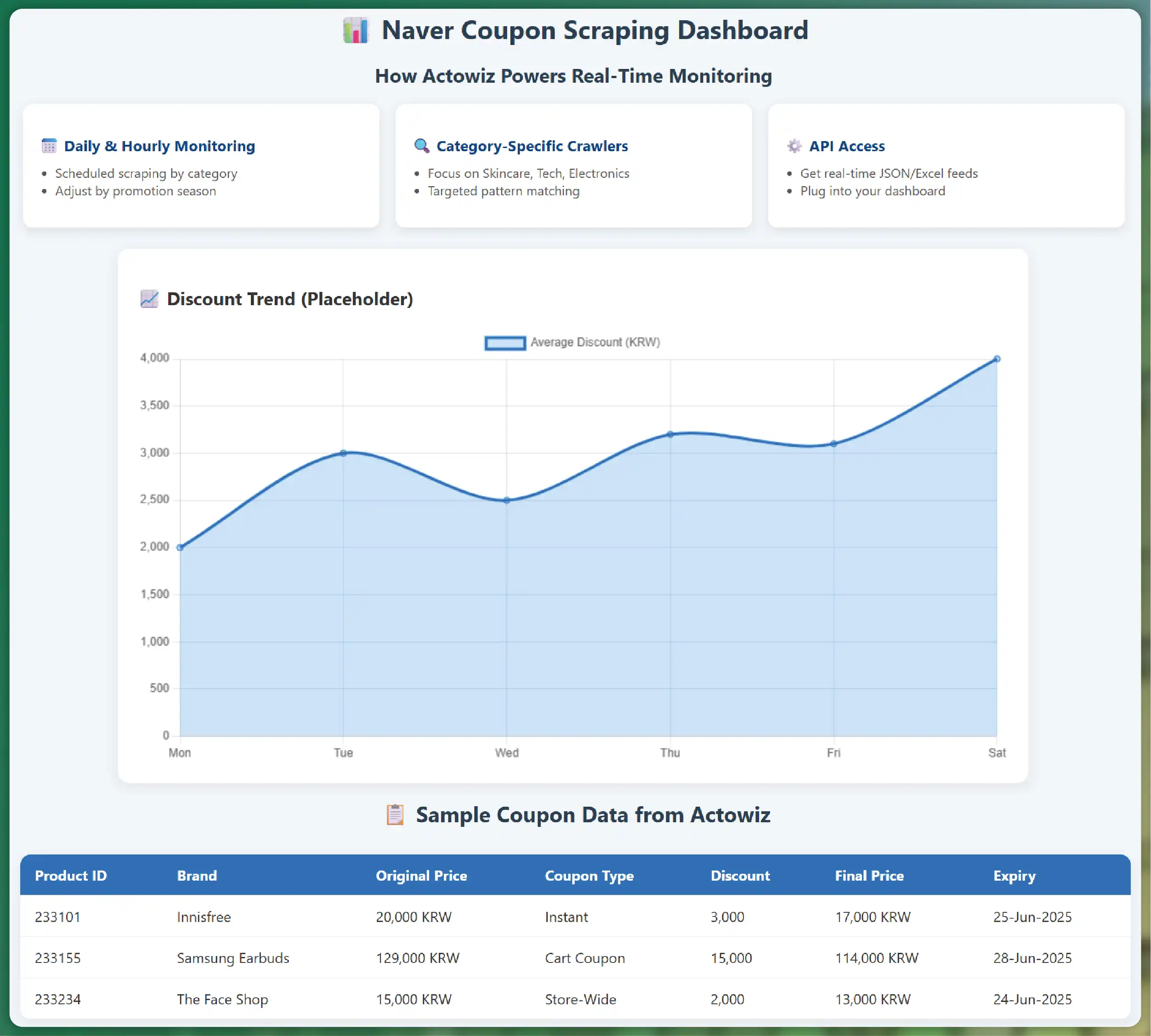The width and height of the screenshot is (1151, 1036).
Task: Click the magnifier icon for Category-Specific Crawlers
Action: [x=422, y=146]
